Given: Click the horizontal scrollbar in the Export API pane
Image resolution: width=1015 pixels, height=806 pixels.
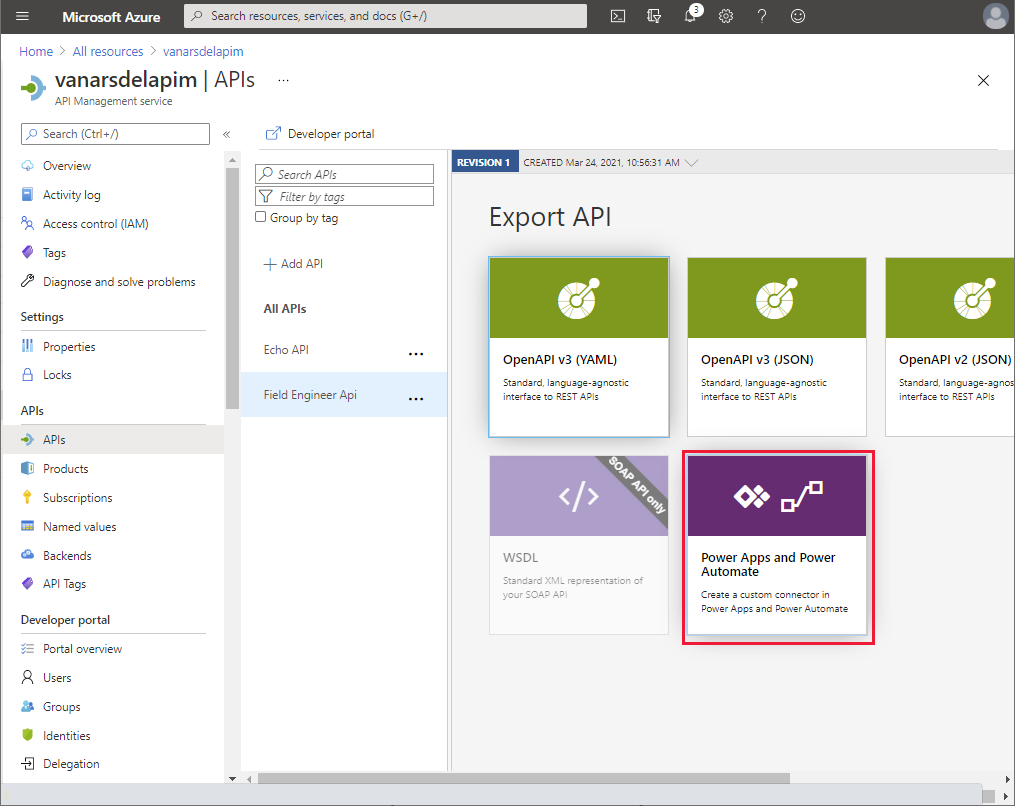Looking at the screenshot, I should (524, 778).
